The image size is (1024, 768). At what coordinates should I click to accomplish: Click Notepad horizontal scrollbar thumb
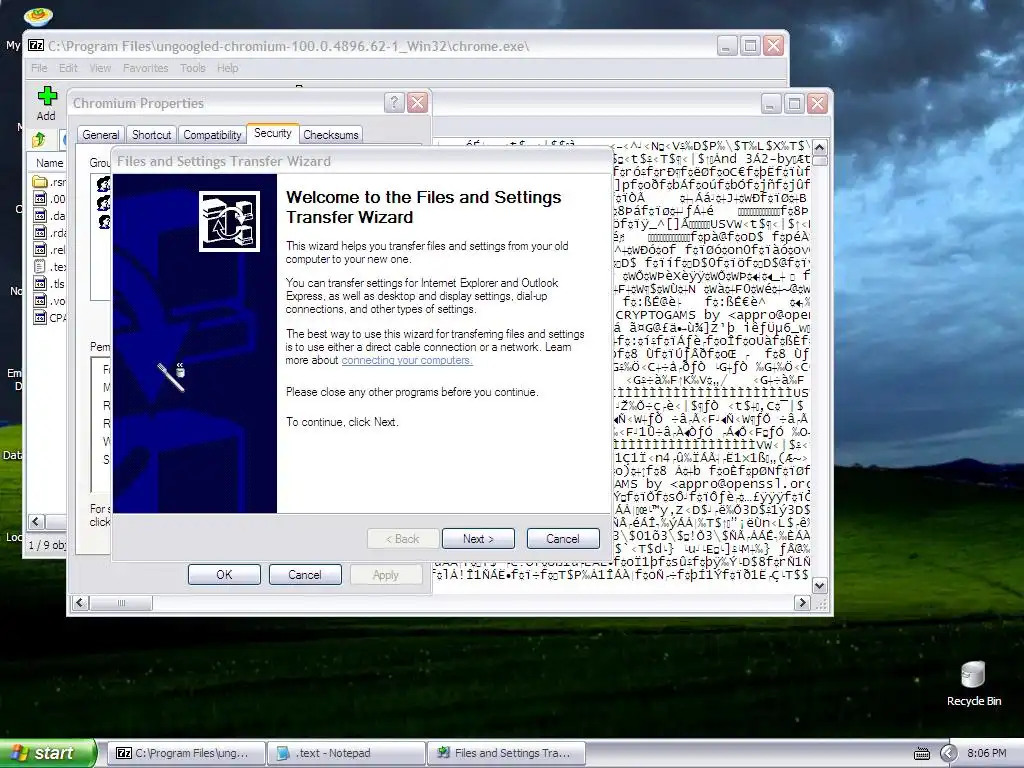[x=121, y=603]
